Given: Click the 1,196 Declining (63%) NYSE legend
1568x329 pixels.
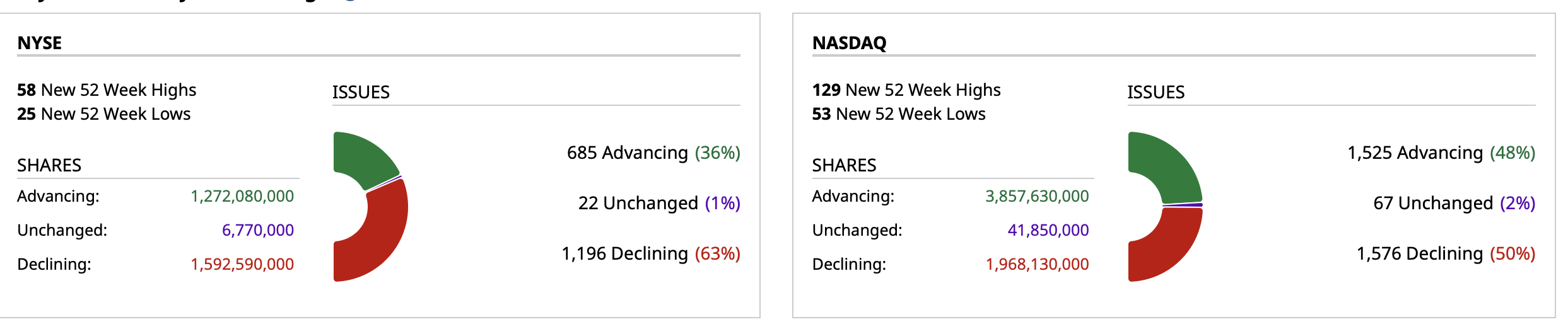Looking at the screenshot, I should (x=650, y=253).
